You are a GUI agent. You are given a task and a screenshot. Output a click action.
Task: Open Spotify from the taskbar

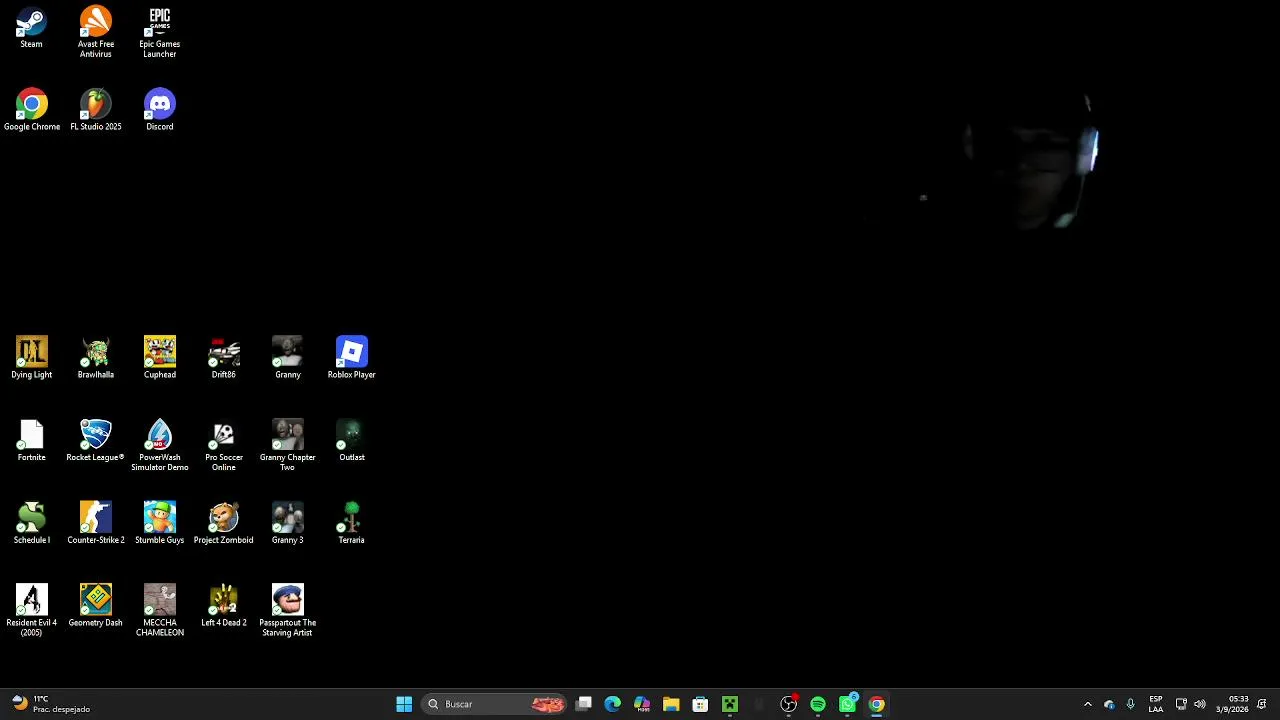818,704
